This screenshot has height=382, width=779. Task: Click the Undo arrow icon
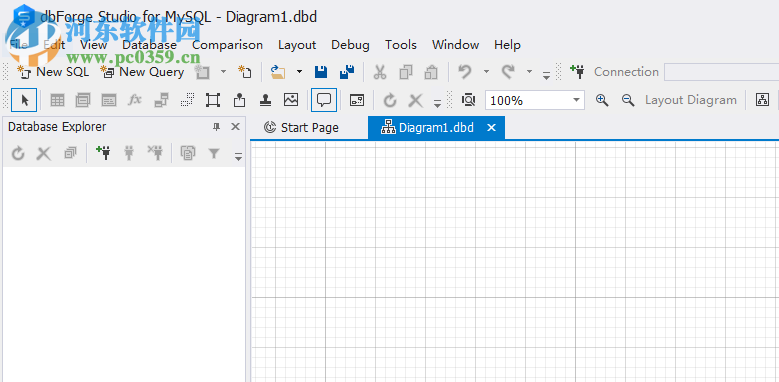465,72
